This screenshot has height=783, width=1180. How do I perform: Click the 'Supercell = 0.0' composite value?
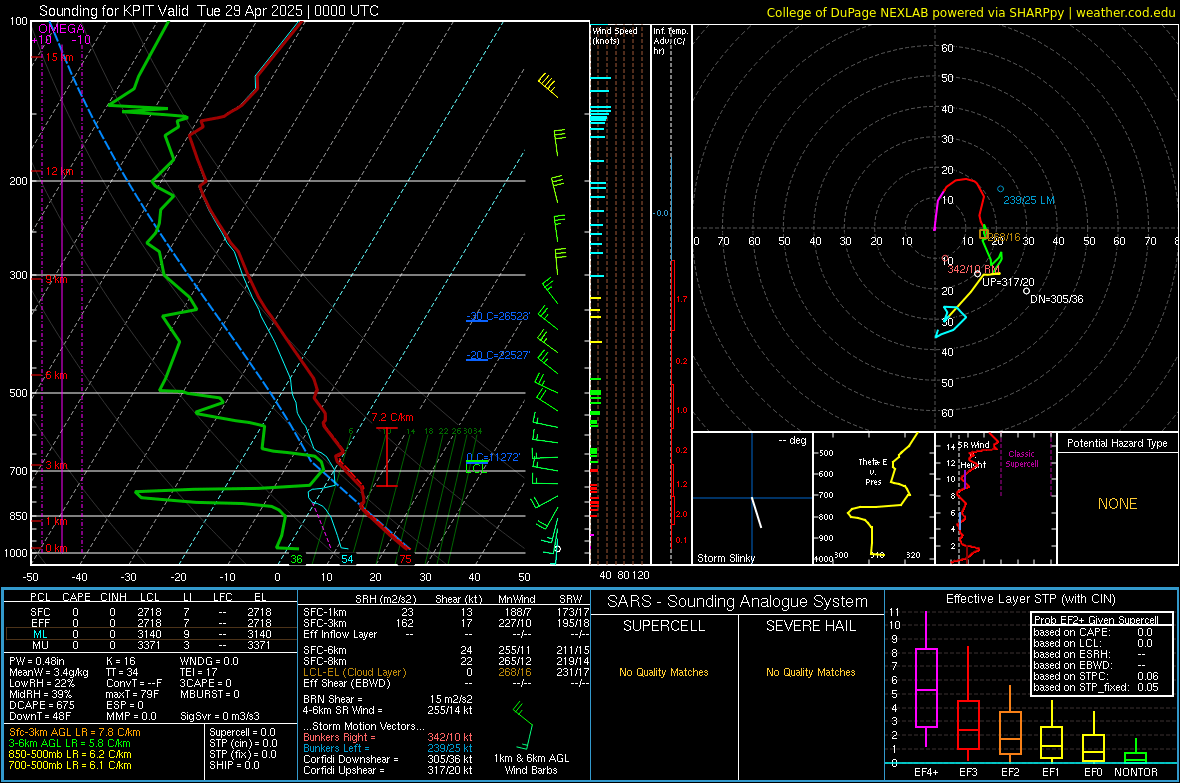[242, 732]
